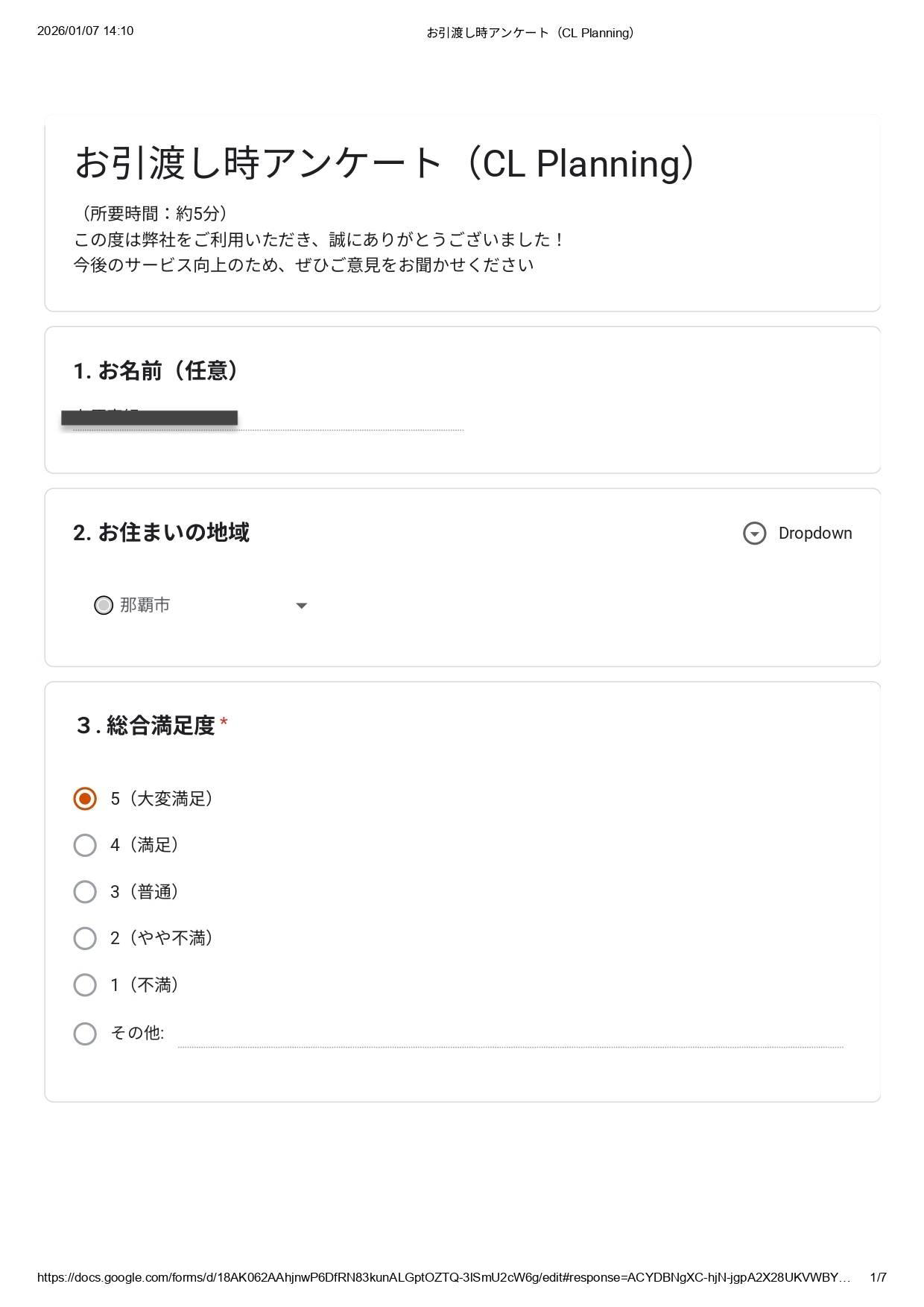Select 5（大変満足）radio button
Viewport: 924px width, 1307px height.
[85, 799]
